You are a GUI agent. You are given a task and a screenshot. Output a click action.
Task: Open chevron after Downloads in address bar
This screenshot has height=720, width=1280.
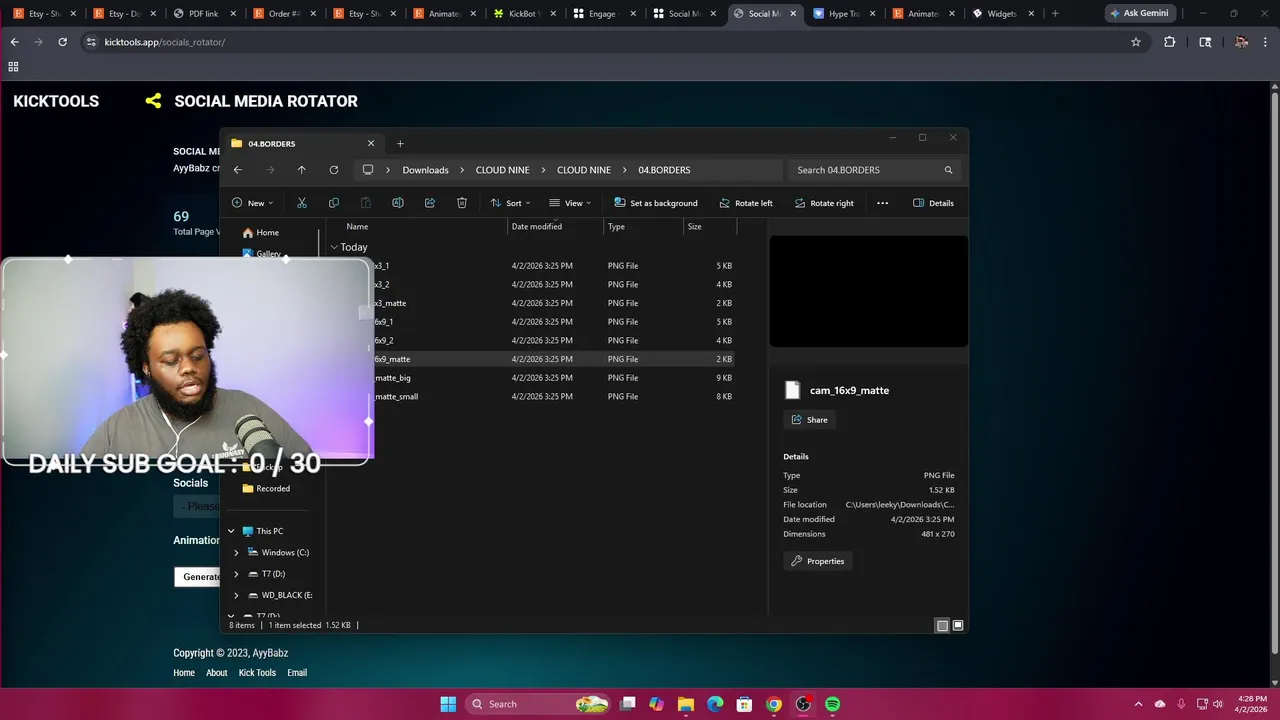tap(462, 170)
